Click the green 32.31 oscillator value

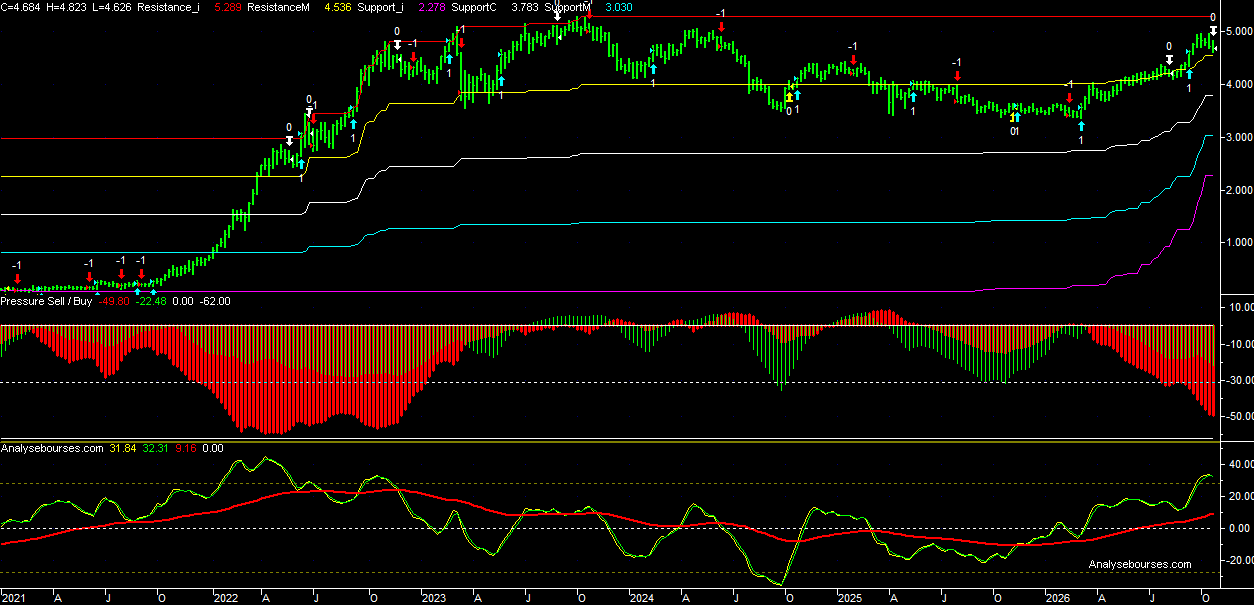click(x=155, y=449)
